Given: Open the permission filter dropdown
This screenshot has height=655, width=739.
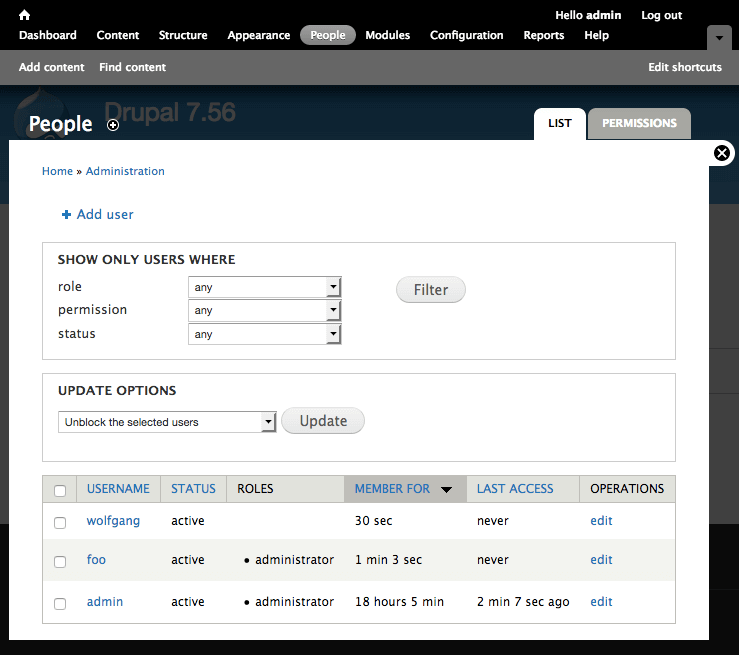Looking at the screenshot, I should [x=265, y=310].
